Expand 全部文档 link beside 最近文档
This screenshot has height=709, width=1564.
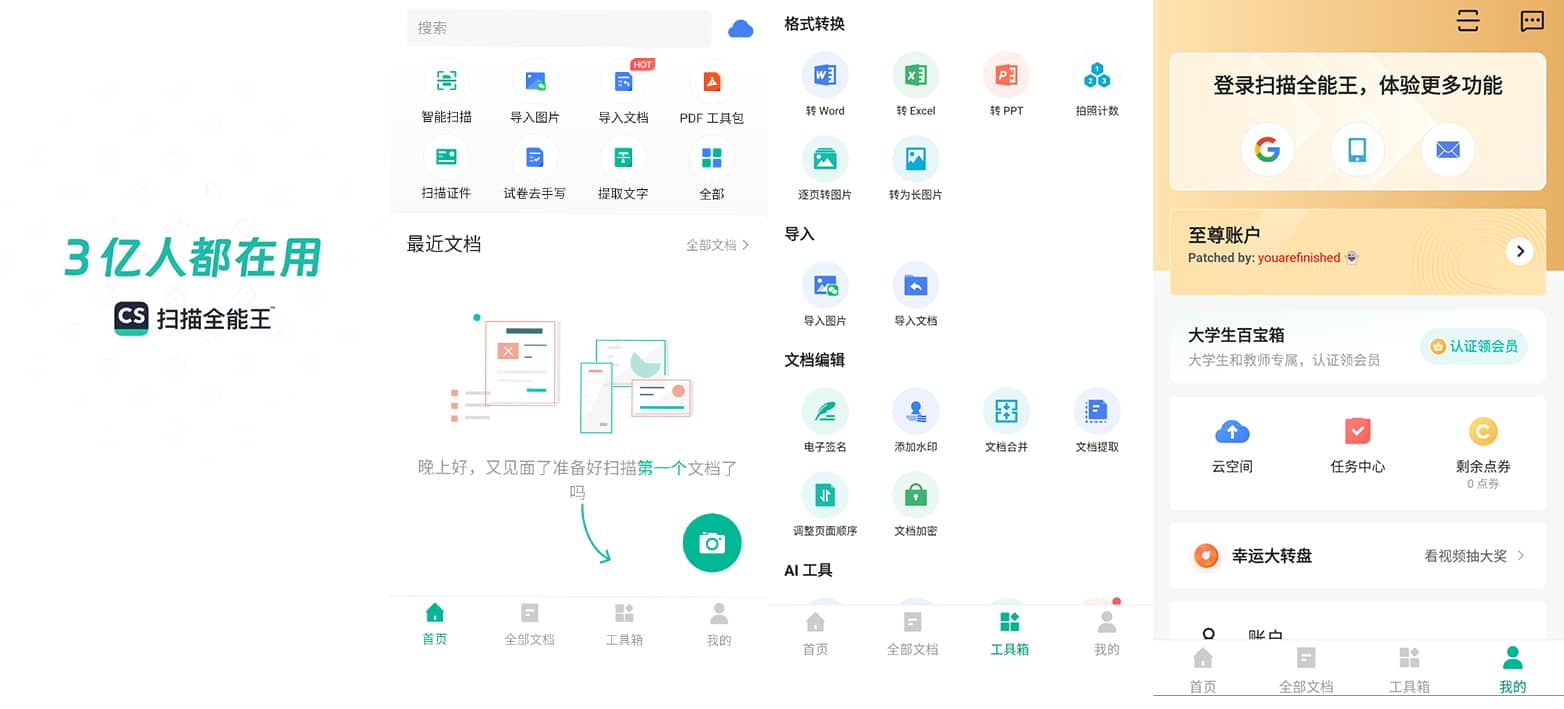717,245
